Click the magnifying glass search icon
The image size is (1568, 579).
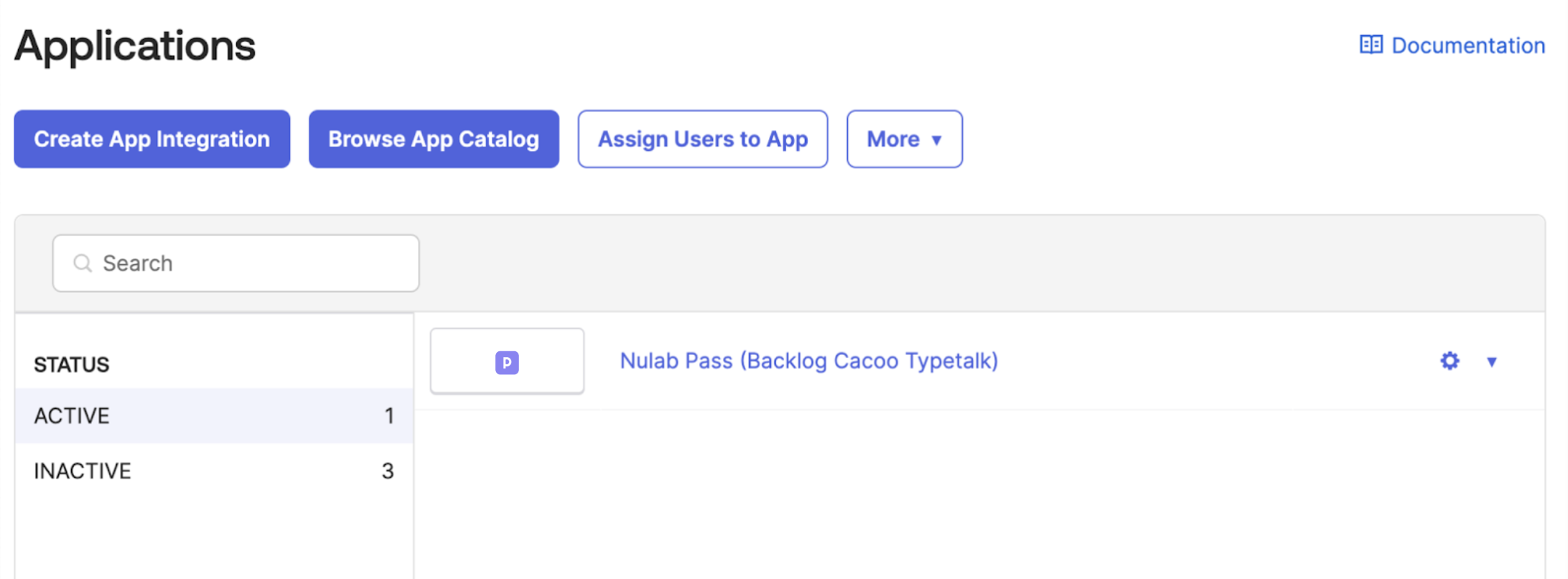(x=83, y=264)
